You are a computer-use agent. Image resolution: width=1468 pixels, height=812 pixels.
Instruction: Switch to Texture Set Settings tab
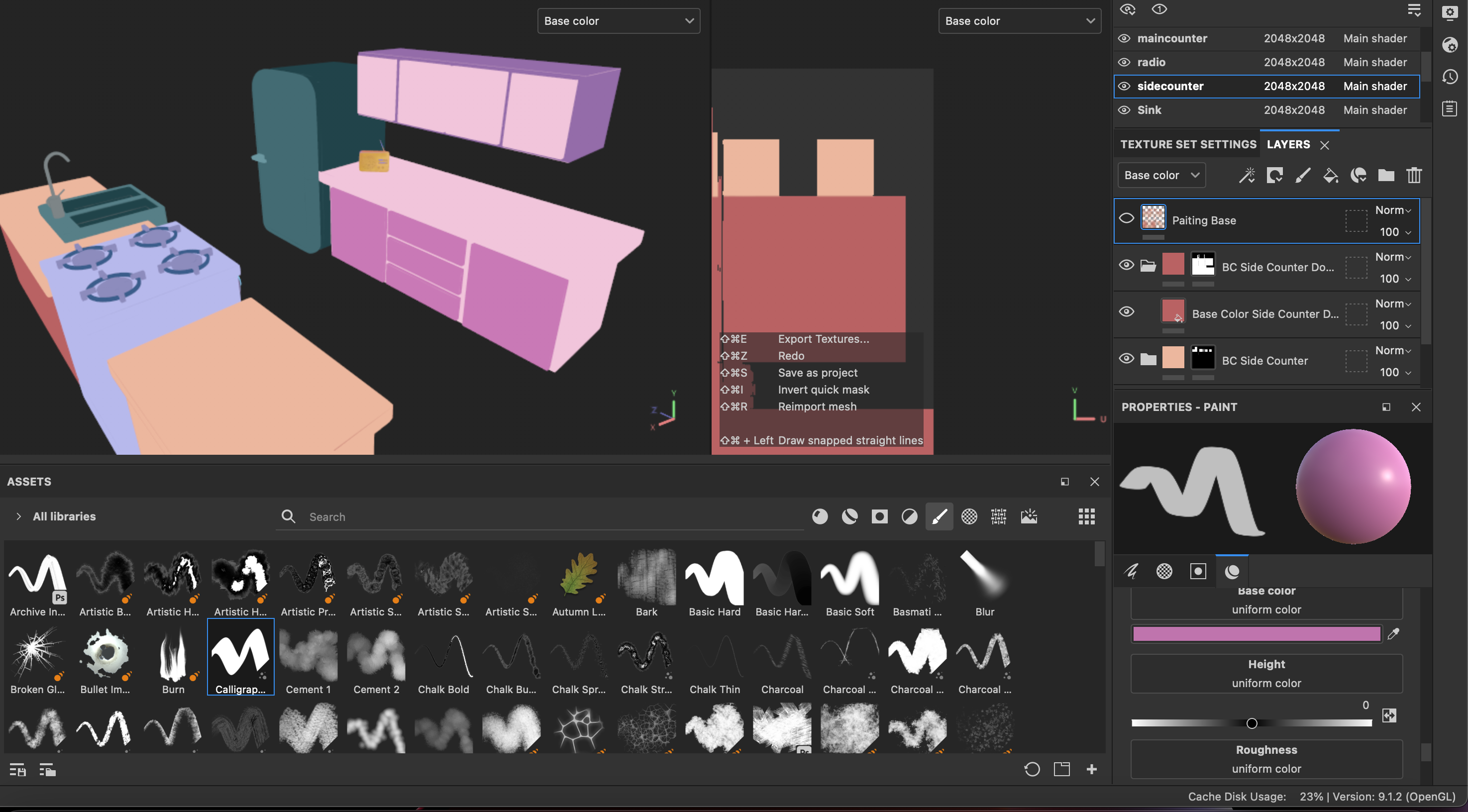(1188, 144)
